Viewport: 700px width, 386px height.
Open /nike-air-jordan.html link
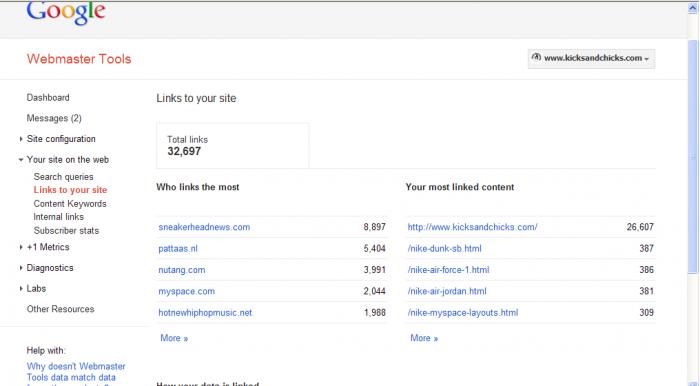[447, 291]
